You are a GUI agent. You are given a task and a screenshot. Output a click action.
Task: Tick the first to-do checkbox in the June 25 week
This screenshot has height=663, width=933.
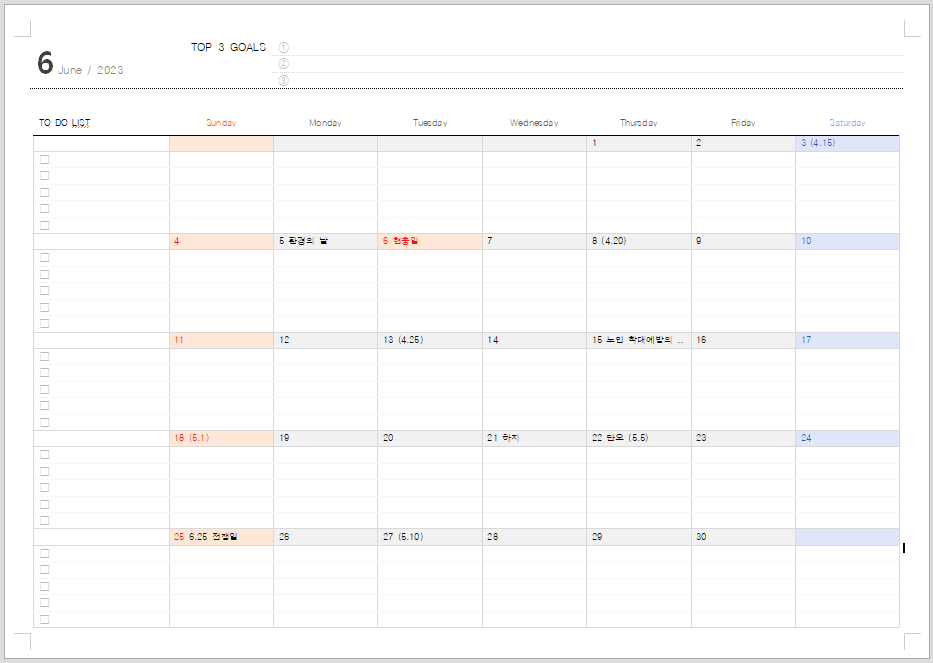pyautogui.click(x=45, y=553)
